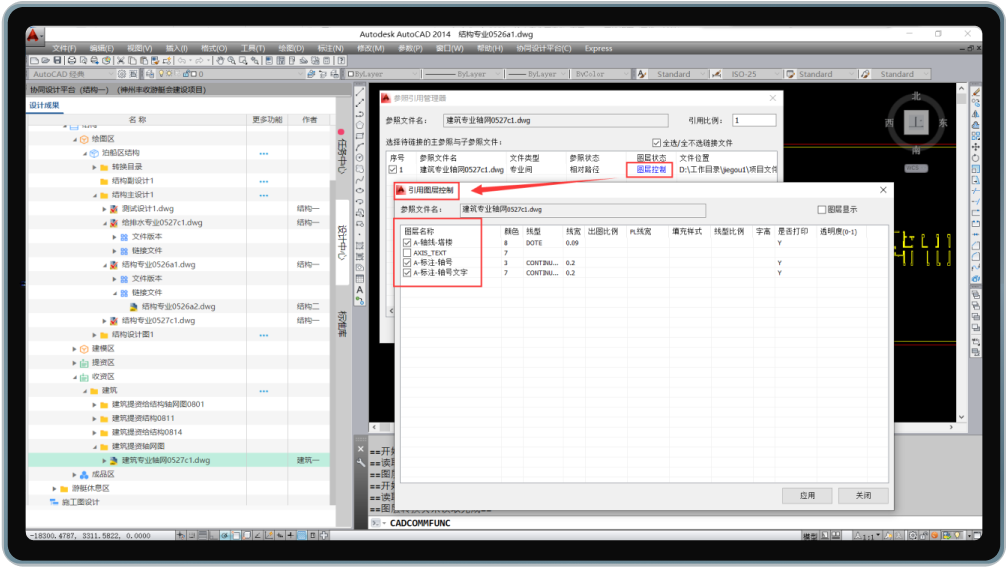The image size is (1006, 567).
Task: Click the Make Object's Layer Current icon
Action: tap(311, 74)
